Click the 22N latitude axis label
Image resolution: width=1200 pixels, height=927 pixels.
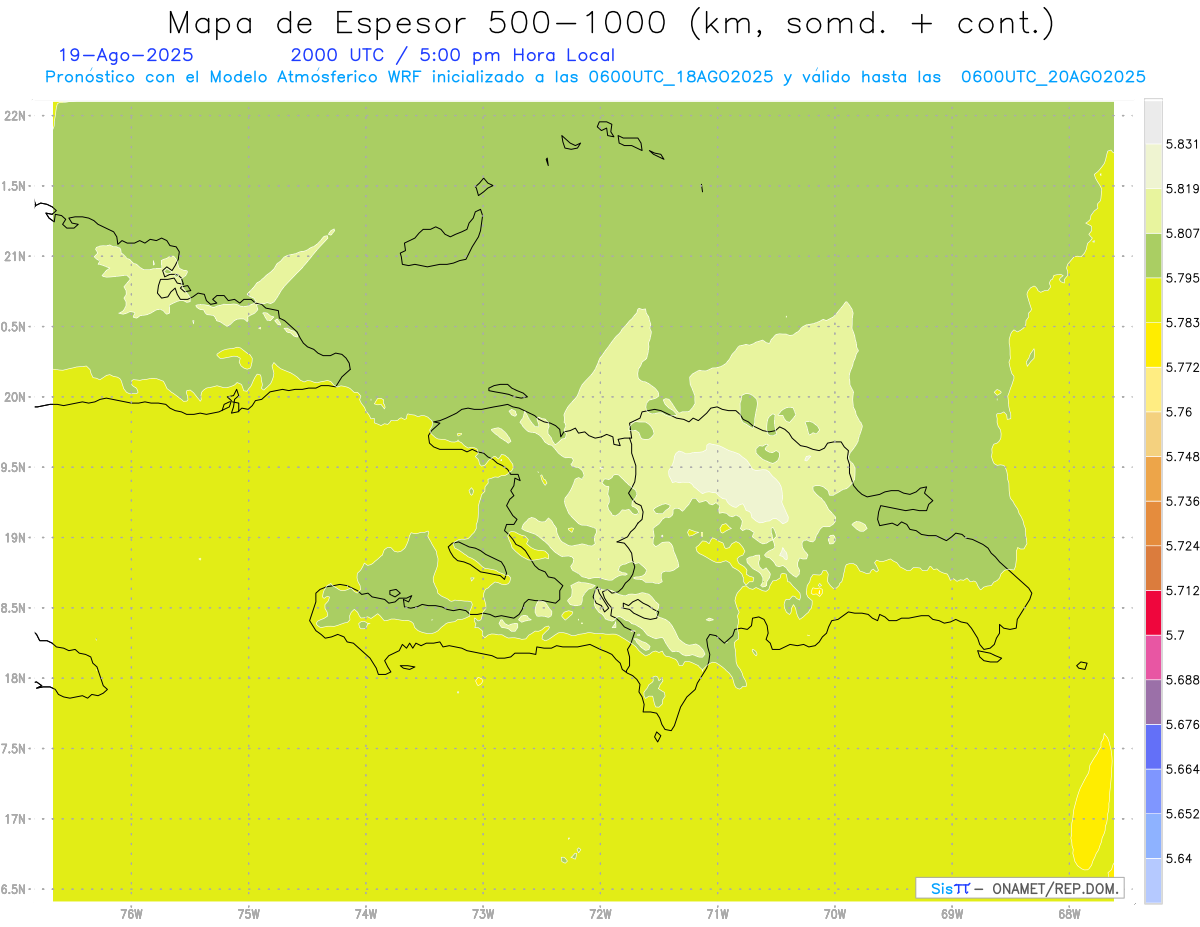tap(16, 116)
